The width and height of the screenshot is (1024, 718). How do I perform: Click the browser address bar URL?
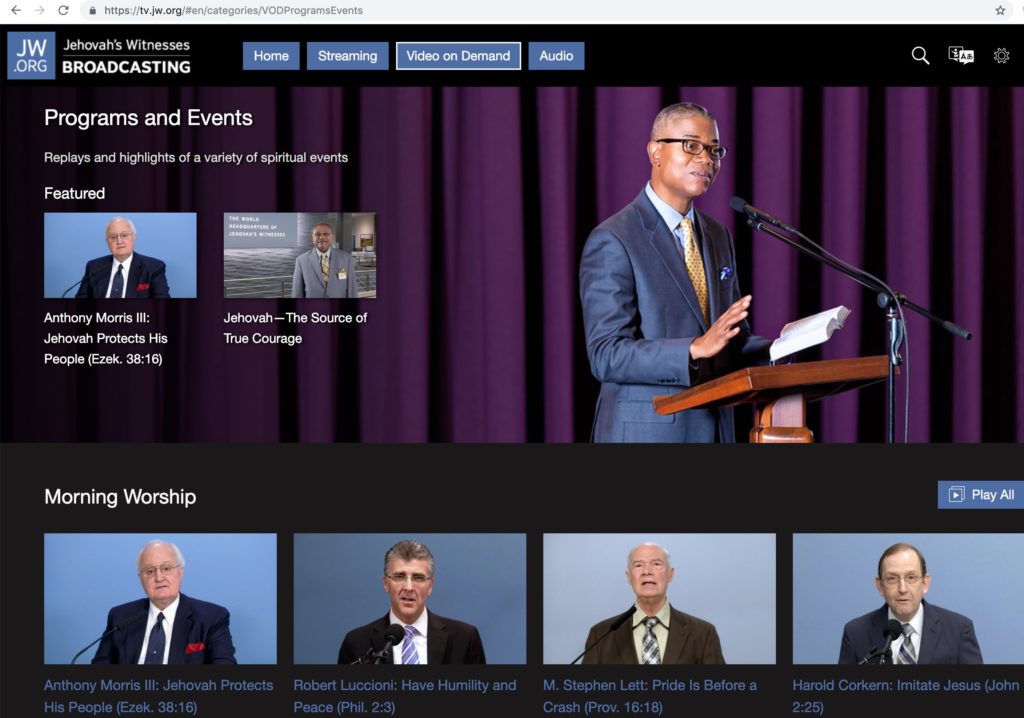coord(234,10)
